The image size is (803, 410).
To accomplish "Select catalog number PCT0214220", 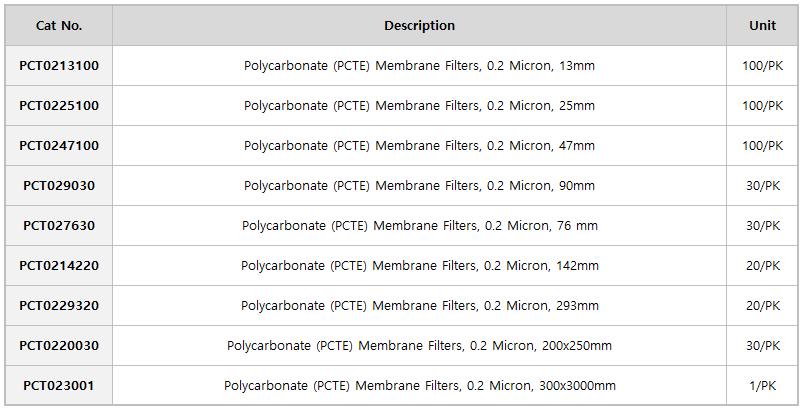I will click(x=59, y=265).
